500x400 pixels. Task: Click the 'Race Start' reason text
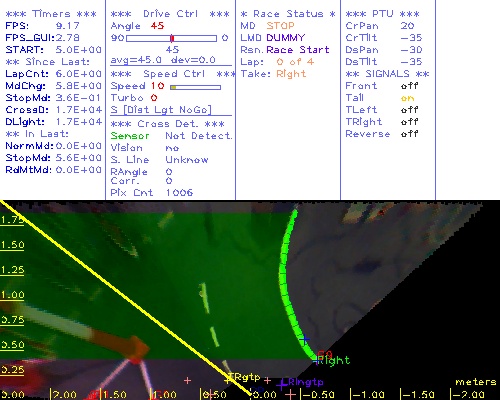point(298,50)
